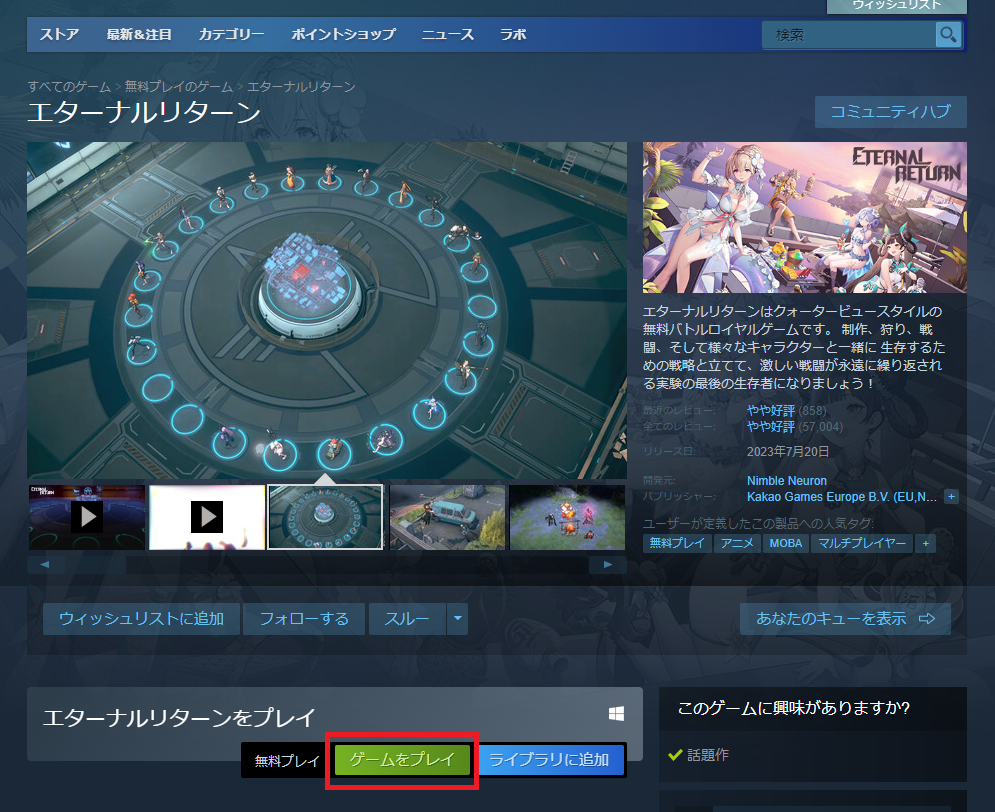This screenshot has width=995, height=812.
Task: Open publisher Kakao Games Europe link
Action: 841,497
